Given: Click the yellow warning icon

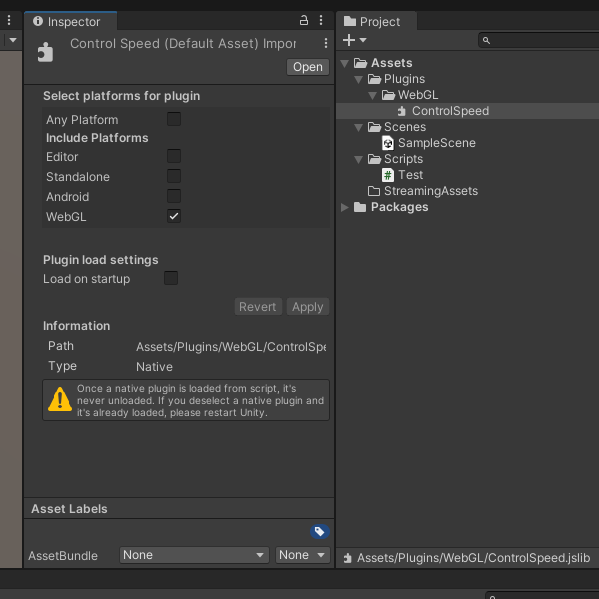Looking at the screenshot, I should pyautogui.click(x=60, y=400).
